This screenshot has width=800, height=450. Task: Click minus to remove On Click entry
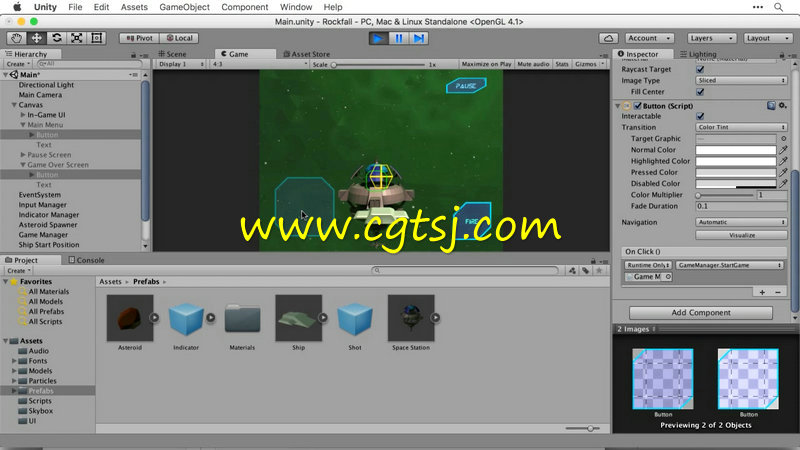click(x=778, y=292)
